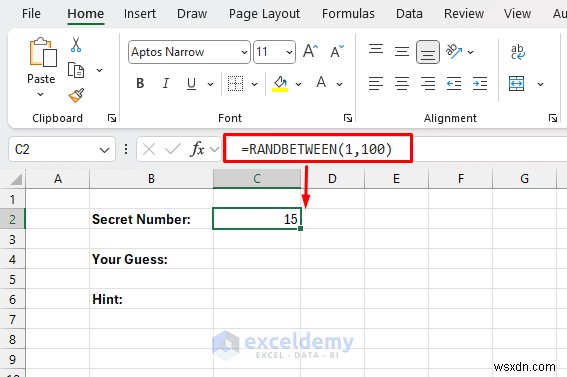Open Font settings dialog launcher
This screenshot has height=377, width=567.
coord(348,118)
